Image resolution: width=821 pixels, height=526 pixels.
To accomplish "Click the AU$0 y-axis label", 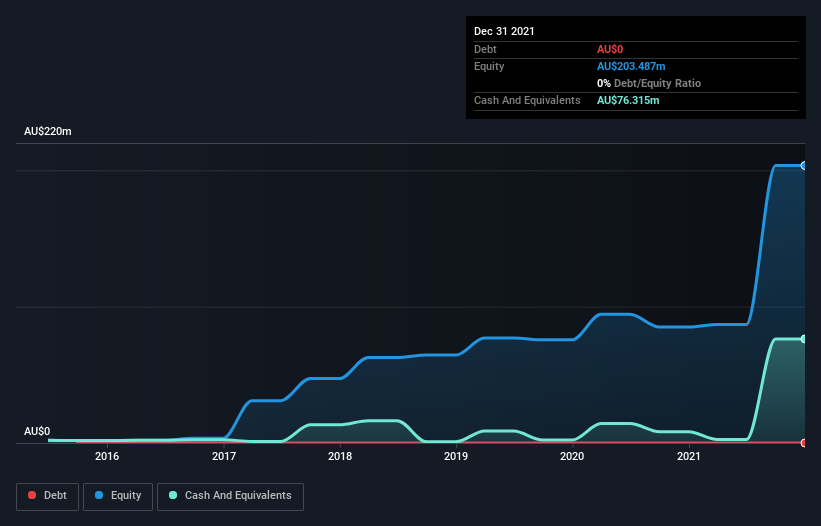I will [37, 431].
